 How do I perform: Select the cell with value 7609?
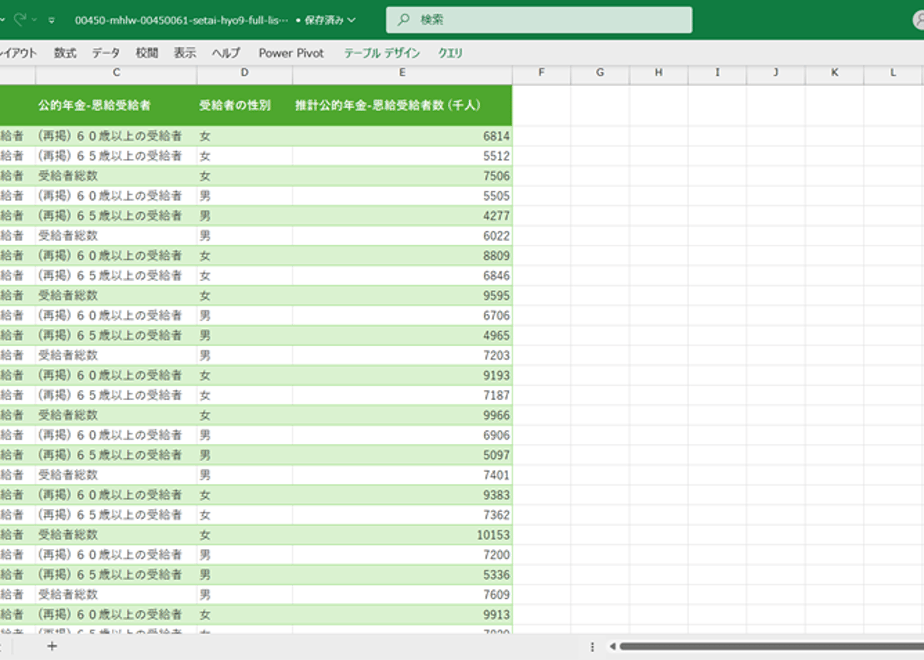(402, 595)
